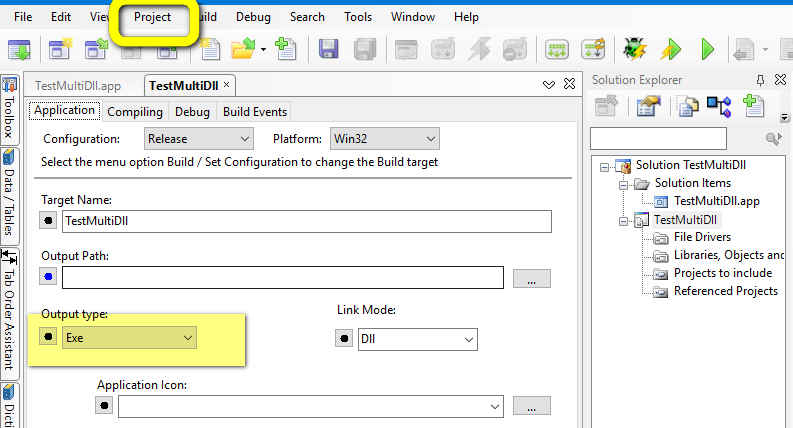Switch to the Build Events tab
Image resolution: width=793 pixels, height=428 pixels.
click(255, 112)
